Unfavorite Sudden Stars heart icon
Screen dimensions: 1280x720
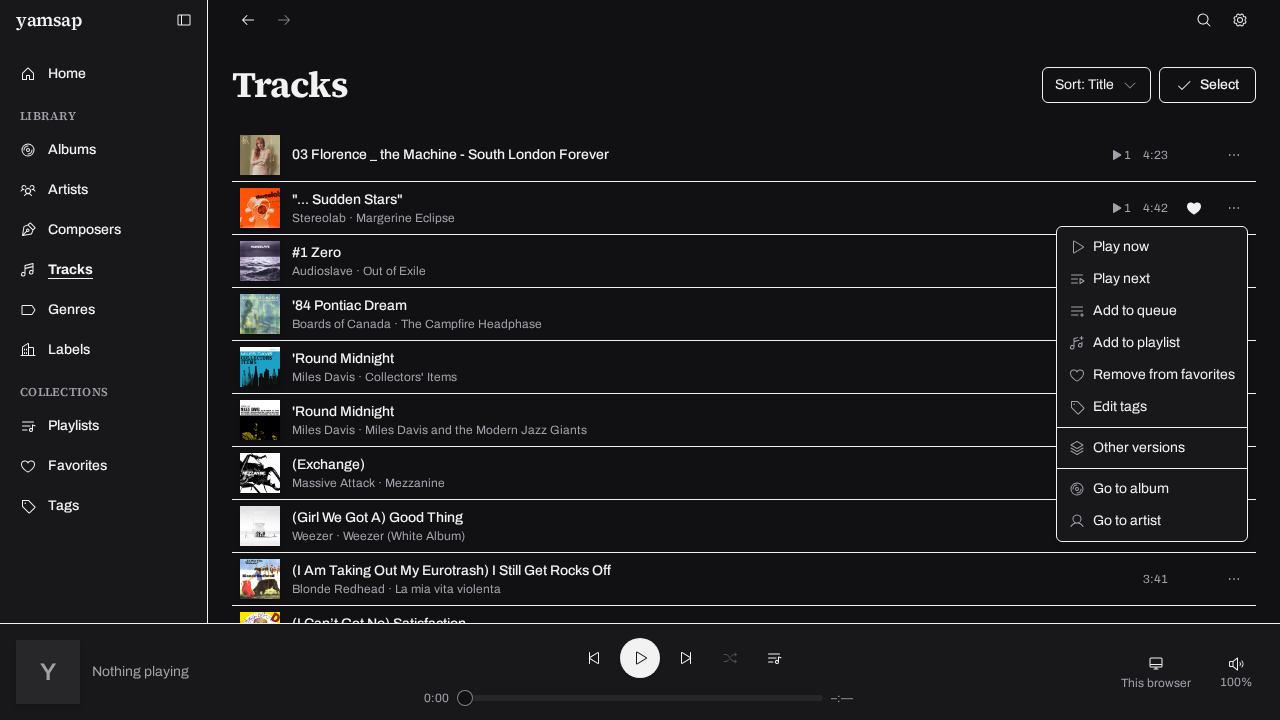tap(1194, 208)
